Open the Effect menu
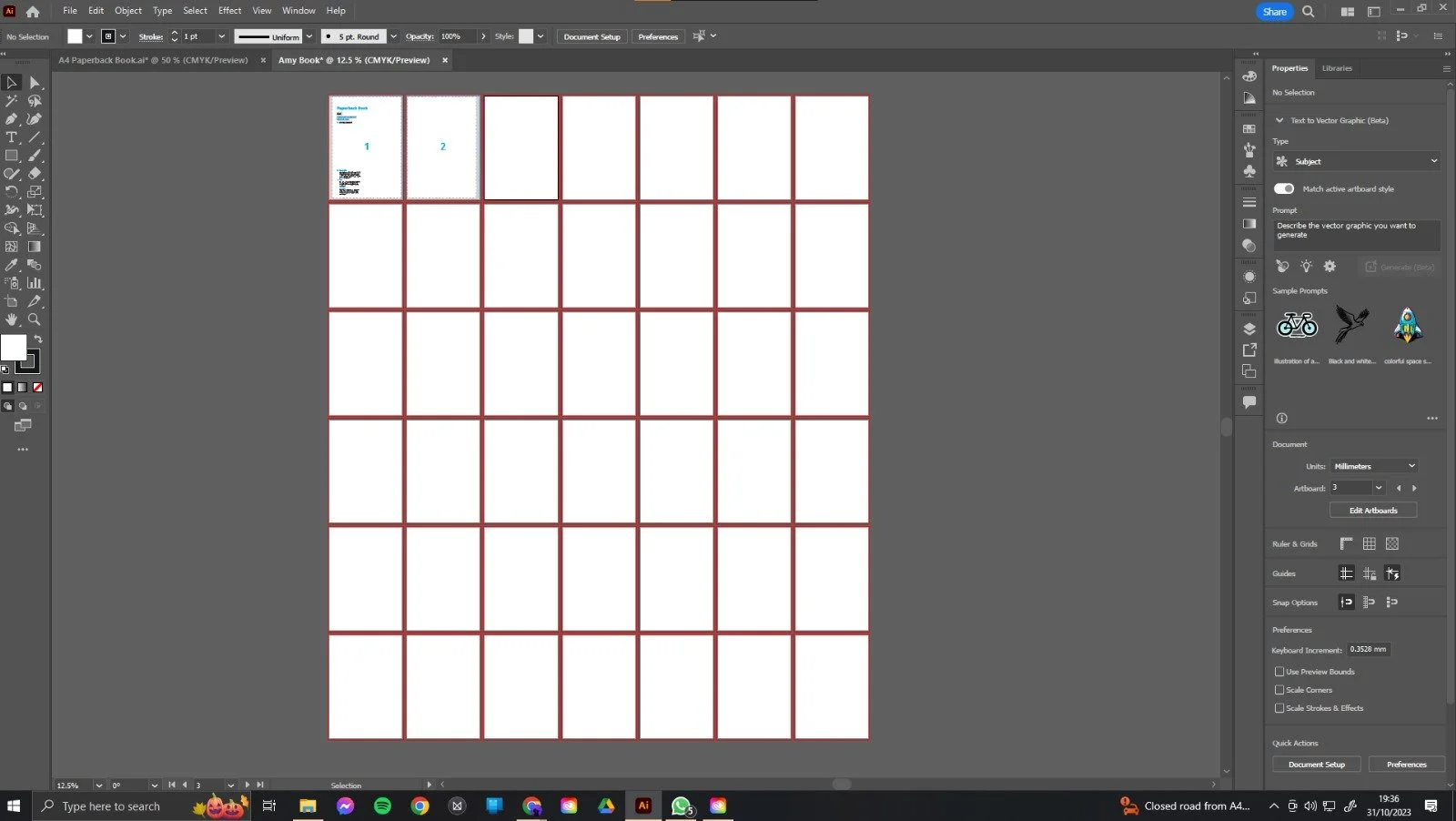 coord(229,11)
